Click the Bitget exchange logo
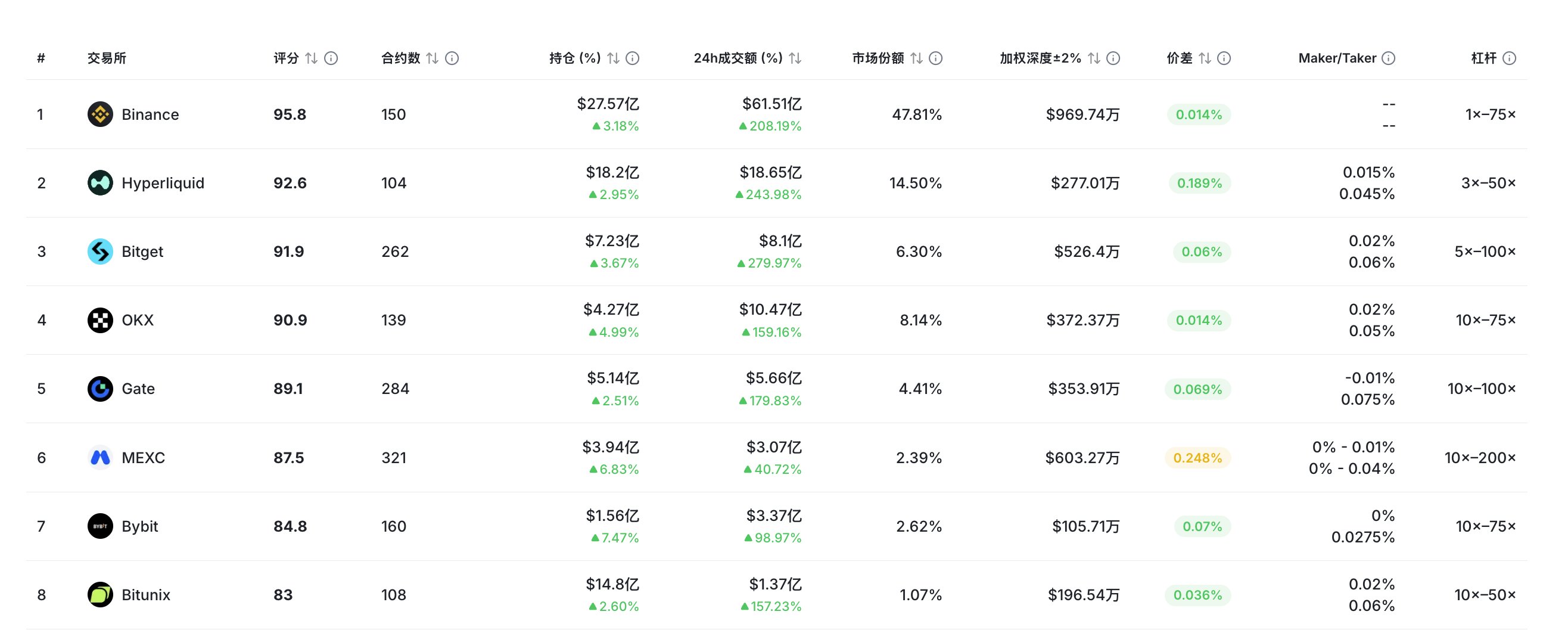1568x633 pixels. point(100,252)
